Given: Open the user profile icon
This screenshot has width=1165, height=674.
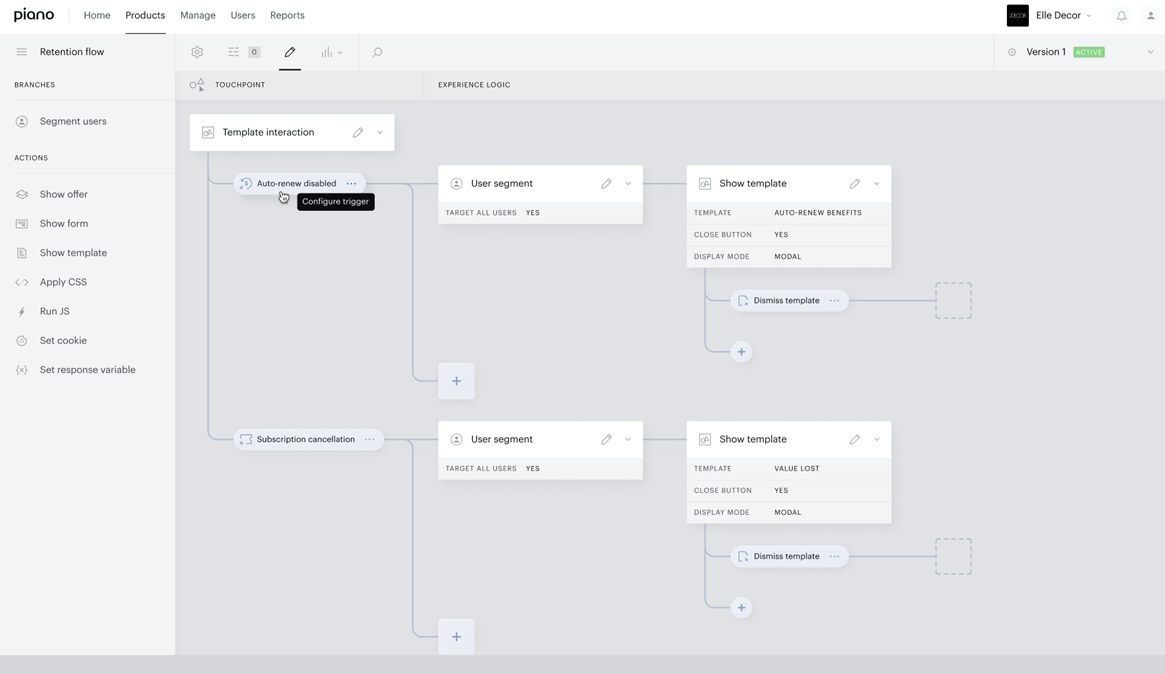Looking at the screenshot, I should [x=1150, y=16].
